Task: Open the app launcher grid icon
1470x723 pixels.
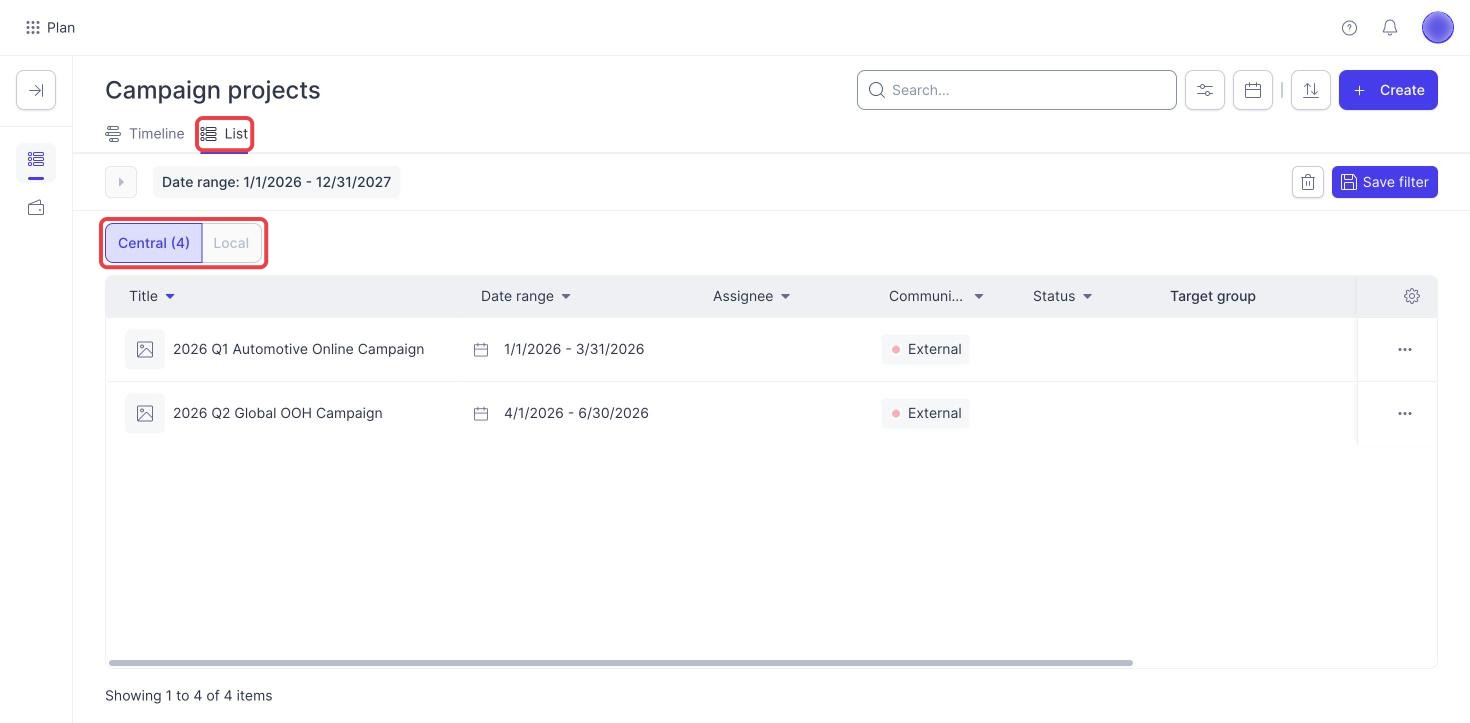Action: 33,28
